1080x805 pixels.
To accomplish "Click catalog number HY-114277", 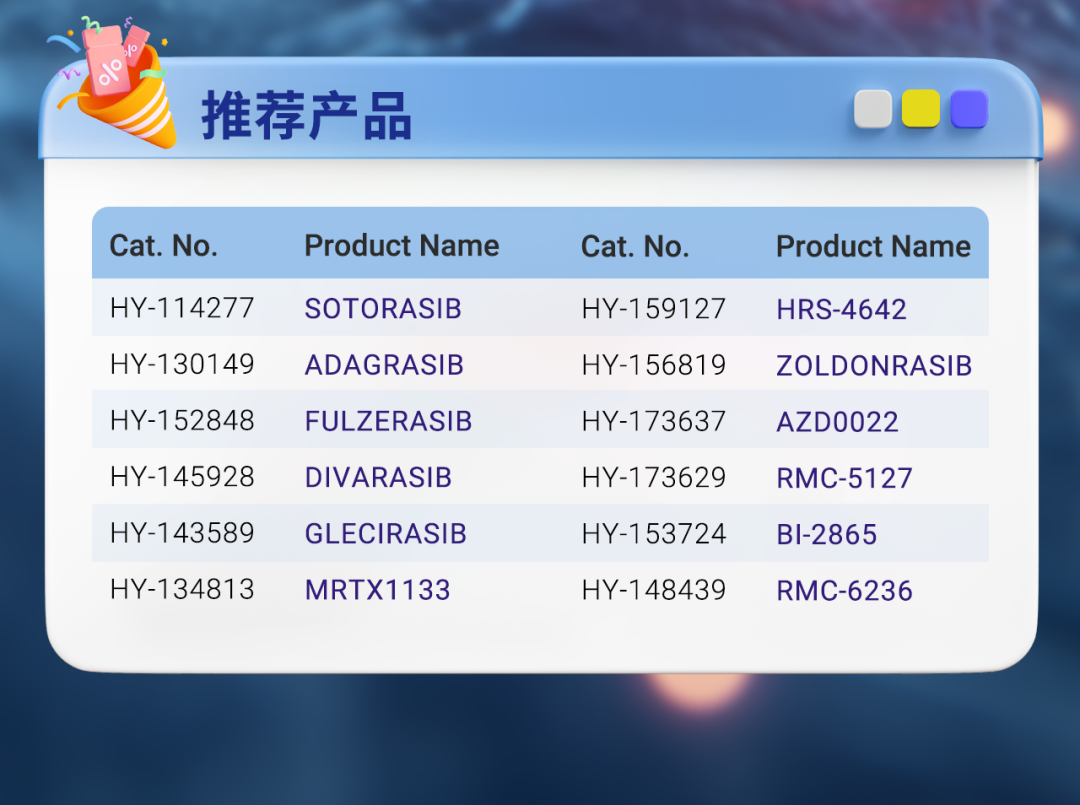I will pyautogui.click(x=182, y=308).
